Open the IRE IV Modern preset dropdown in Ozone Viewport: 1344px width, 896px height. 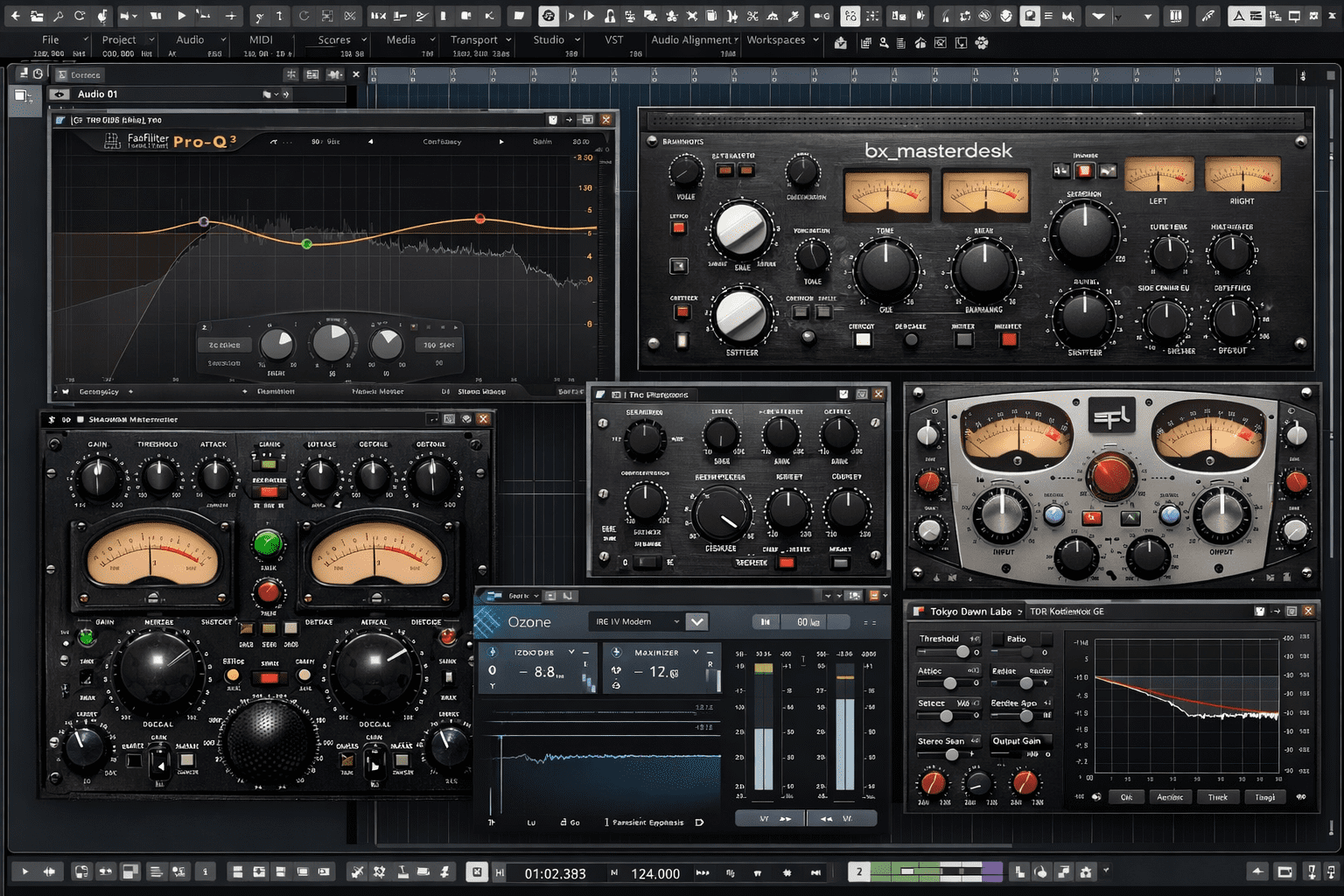click(634, 621)
